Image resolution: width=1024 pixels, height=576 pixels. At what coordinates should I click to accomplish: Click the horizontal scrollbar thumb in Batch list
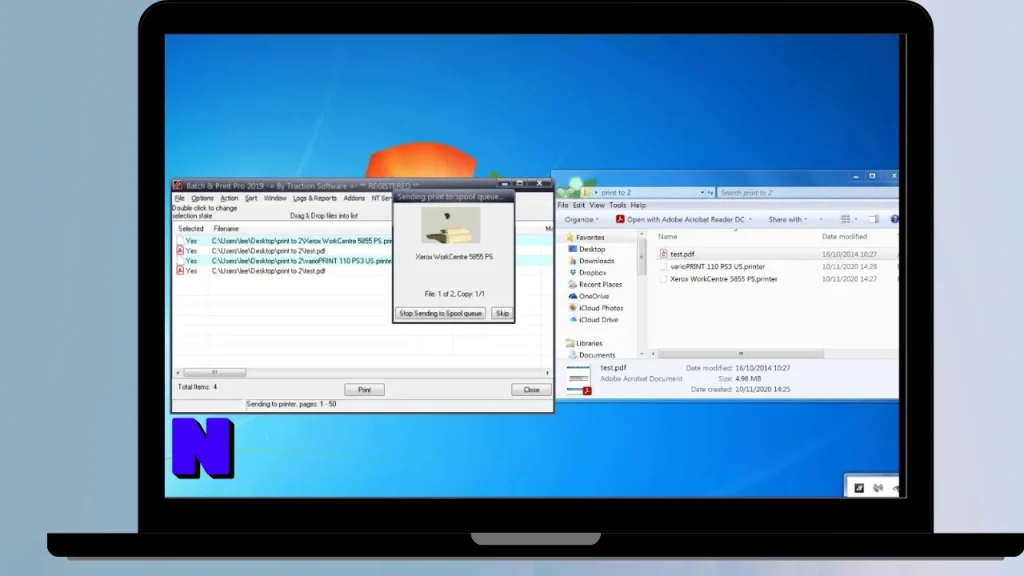[214, 372]
